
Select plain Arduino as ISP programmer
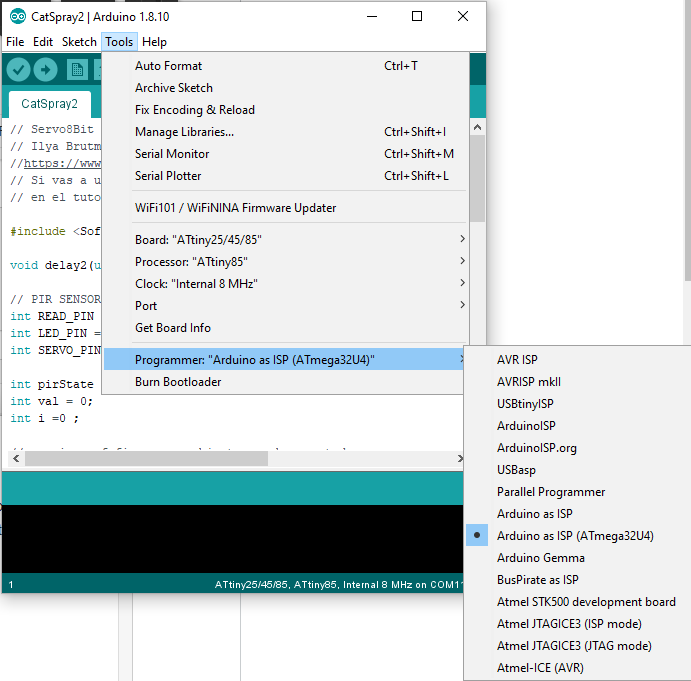pyautogui.click(x=578, y=514)
